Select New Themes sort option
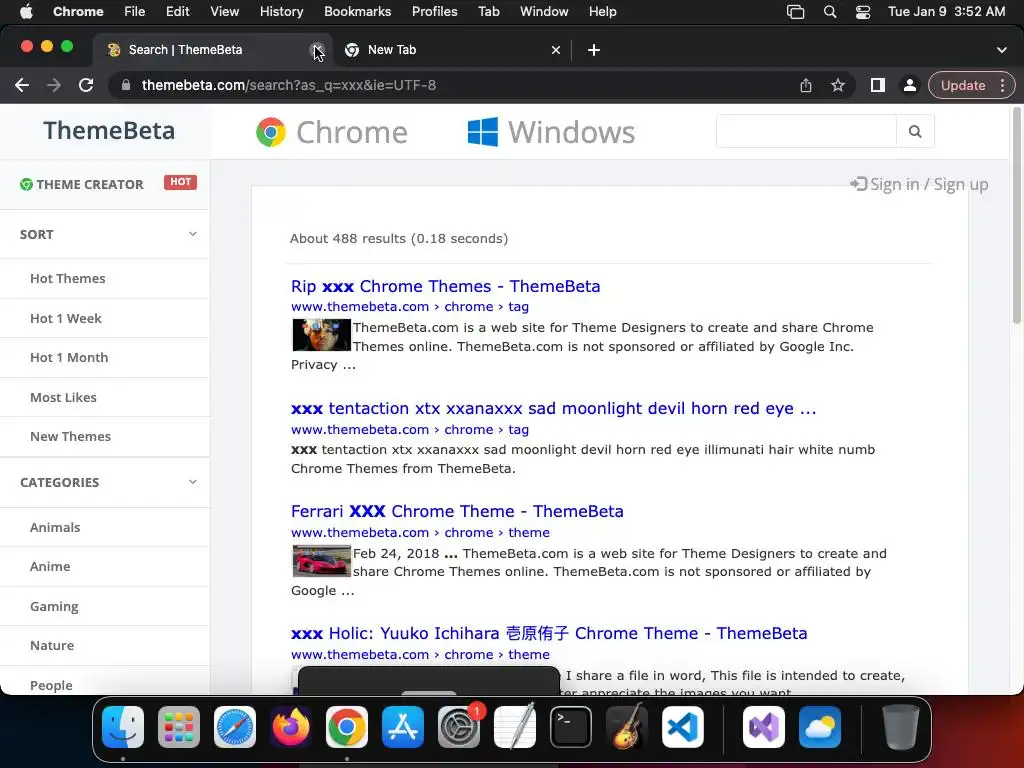1024x768 pixels. [x=71, y=436]
